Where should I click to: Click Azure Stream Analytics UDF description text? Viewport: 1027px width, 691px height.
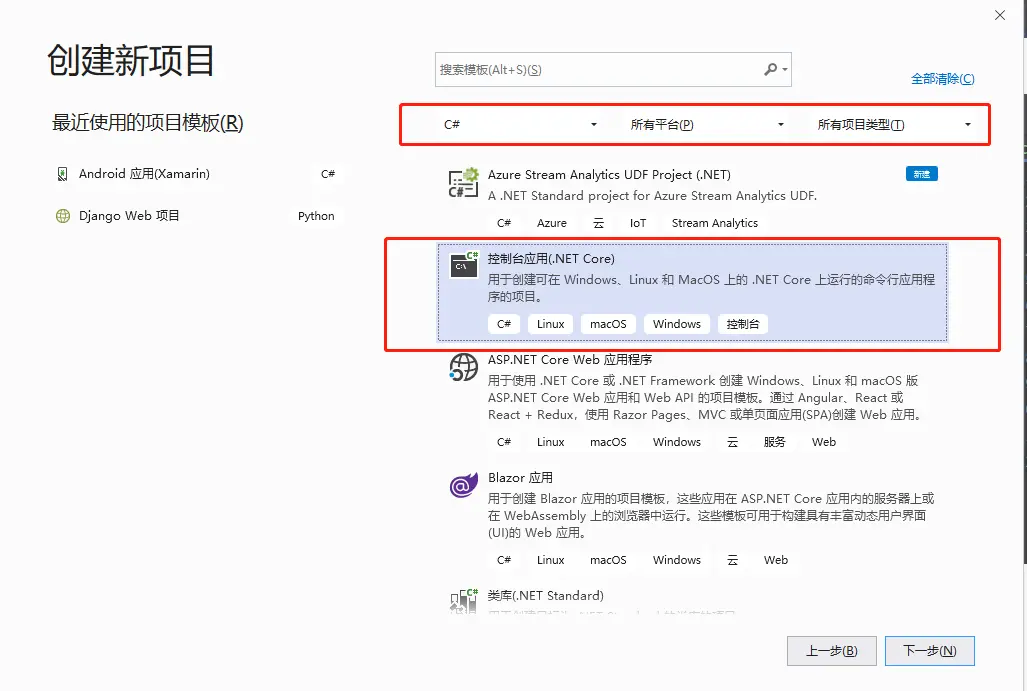click(652, 196)
